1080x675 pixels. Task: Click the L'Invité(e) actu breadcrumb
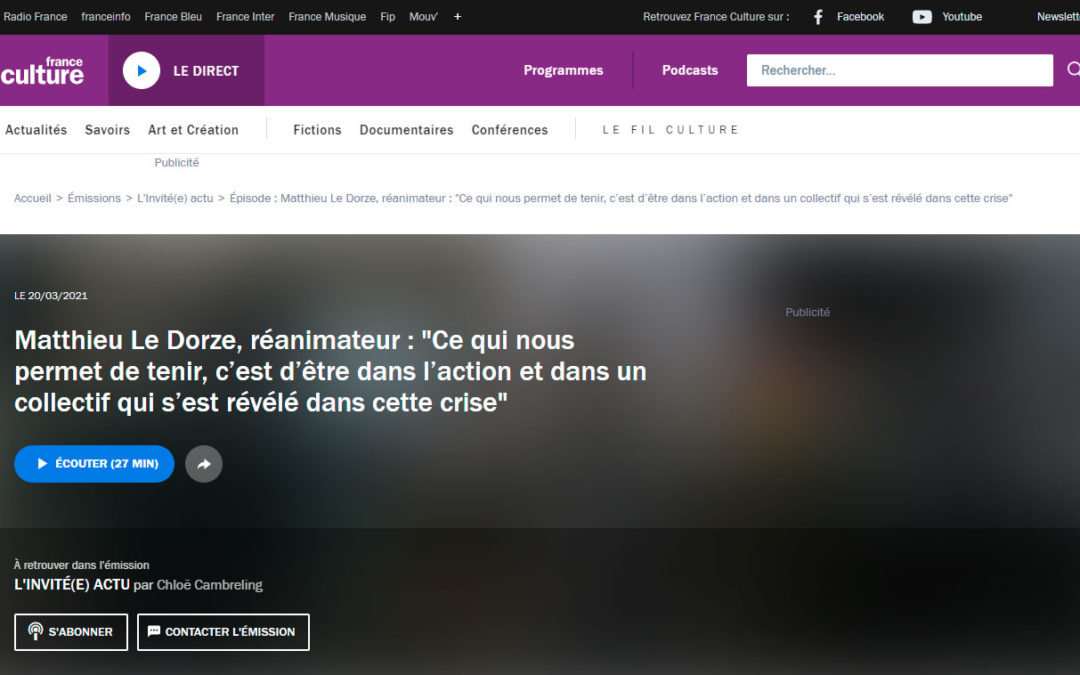(x=175, y=198)
